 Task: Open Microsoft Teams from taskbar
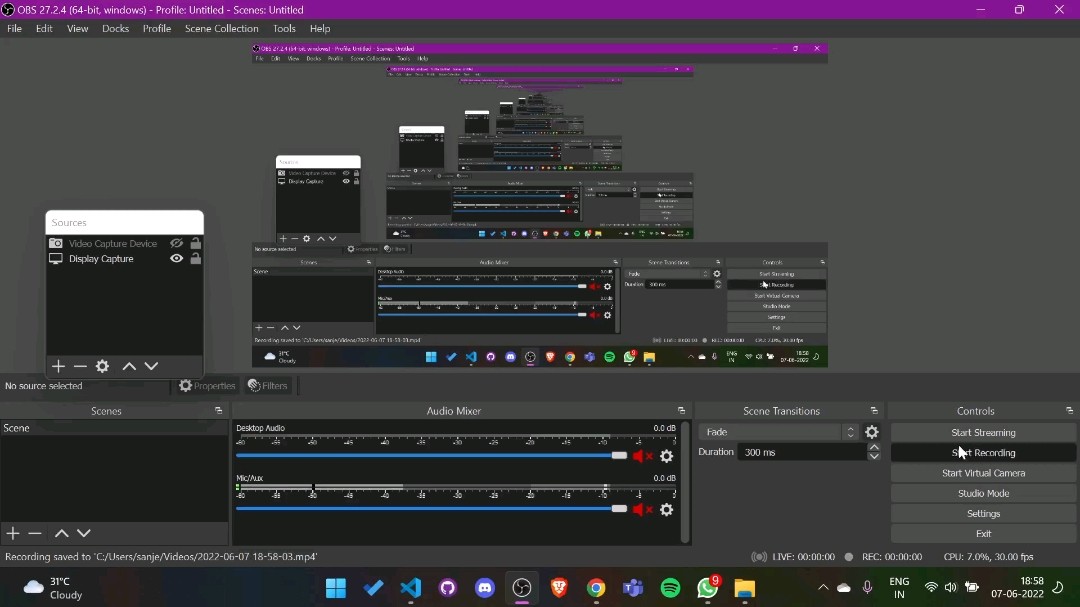[x=633, y=588]
